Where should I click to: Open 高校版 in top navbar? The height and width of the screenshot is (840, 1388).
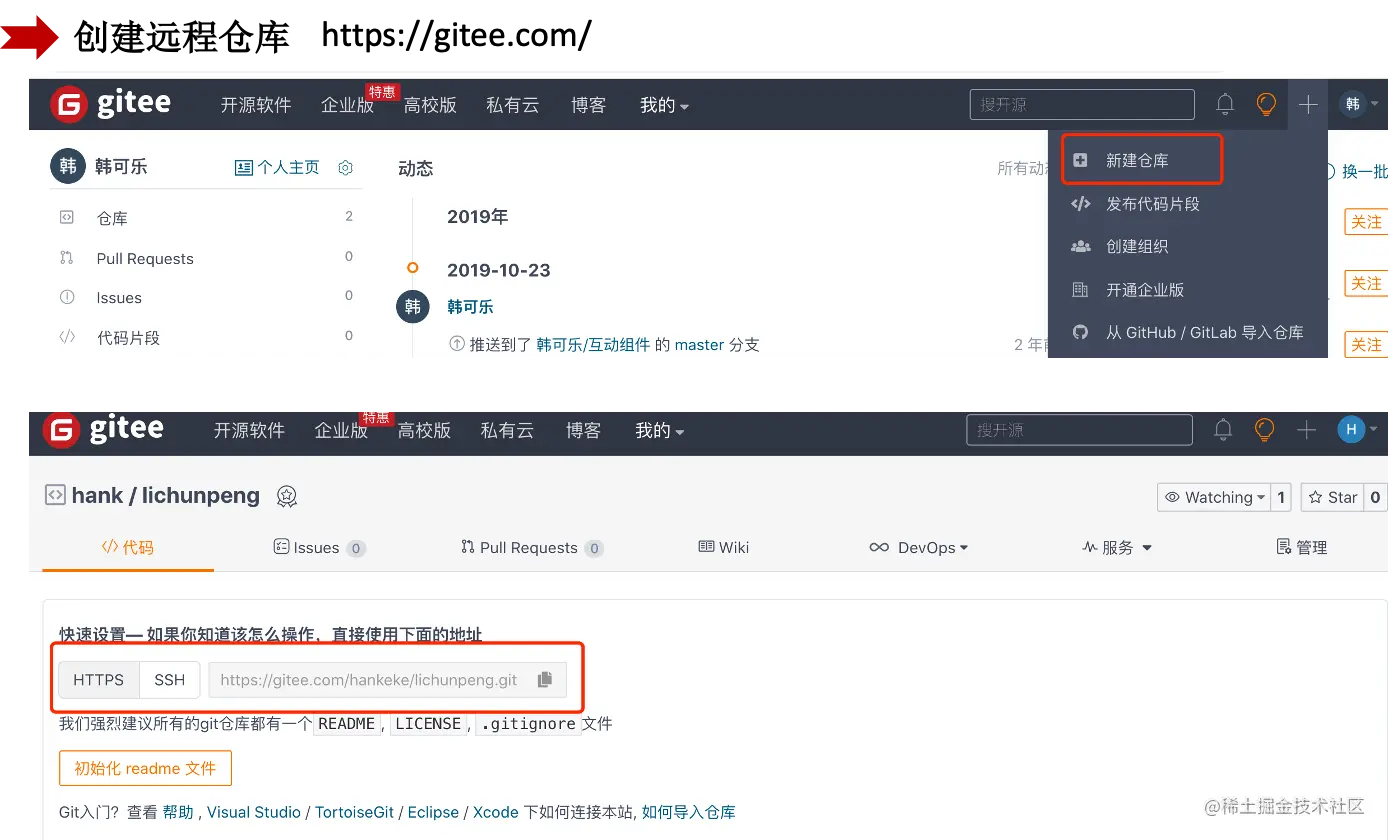[430, 105]
